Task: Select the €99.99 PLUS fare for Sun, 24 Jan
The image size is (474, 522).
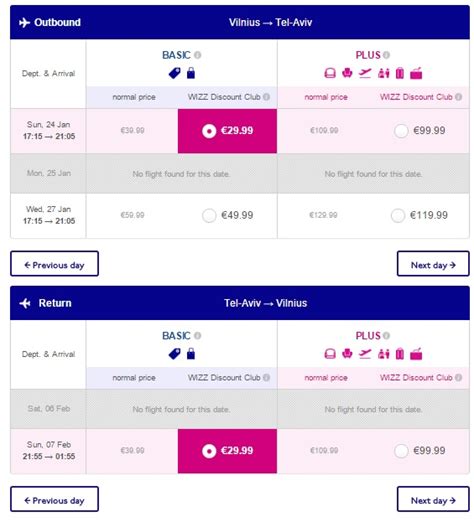Action: pyautogui.click(x=401, y=131)
